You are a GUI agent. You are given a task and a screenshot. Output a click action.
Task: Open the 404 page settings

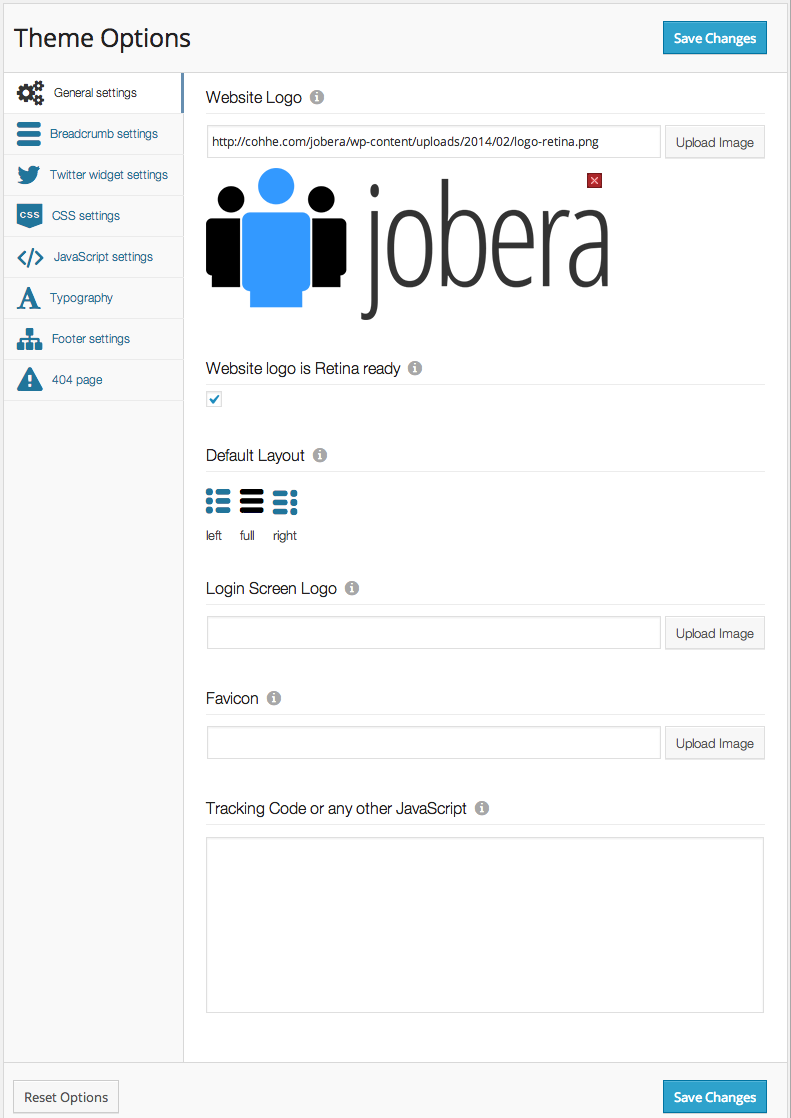pos(76,380)
